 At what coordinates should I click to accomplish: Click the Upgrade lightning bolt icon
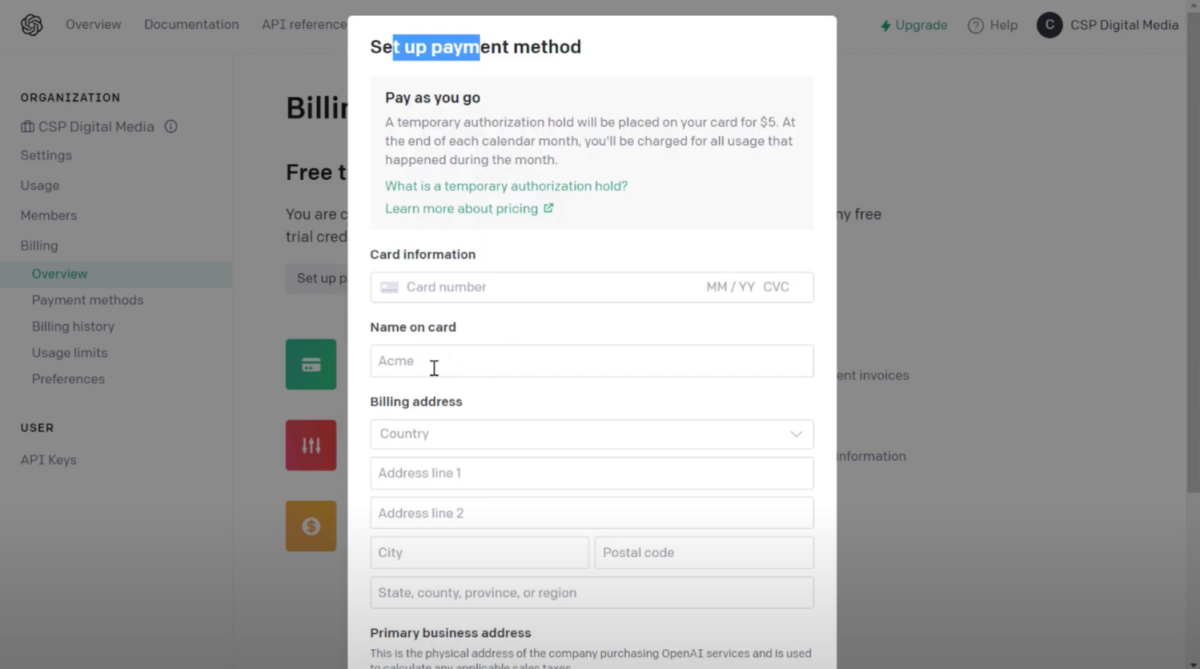[x=885, y=26]
